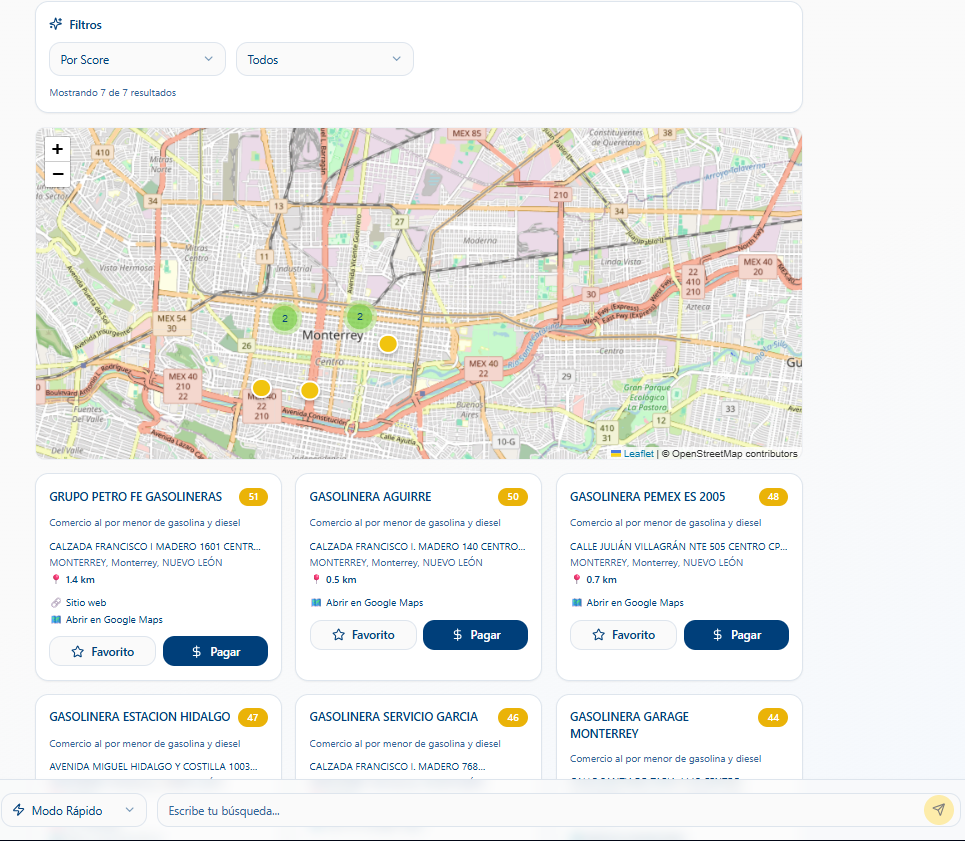The image size is (965, 841).
Task: Expand the Modo Rápido mode selector
Action: click(x=74, y=810)
